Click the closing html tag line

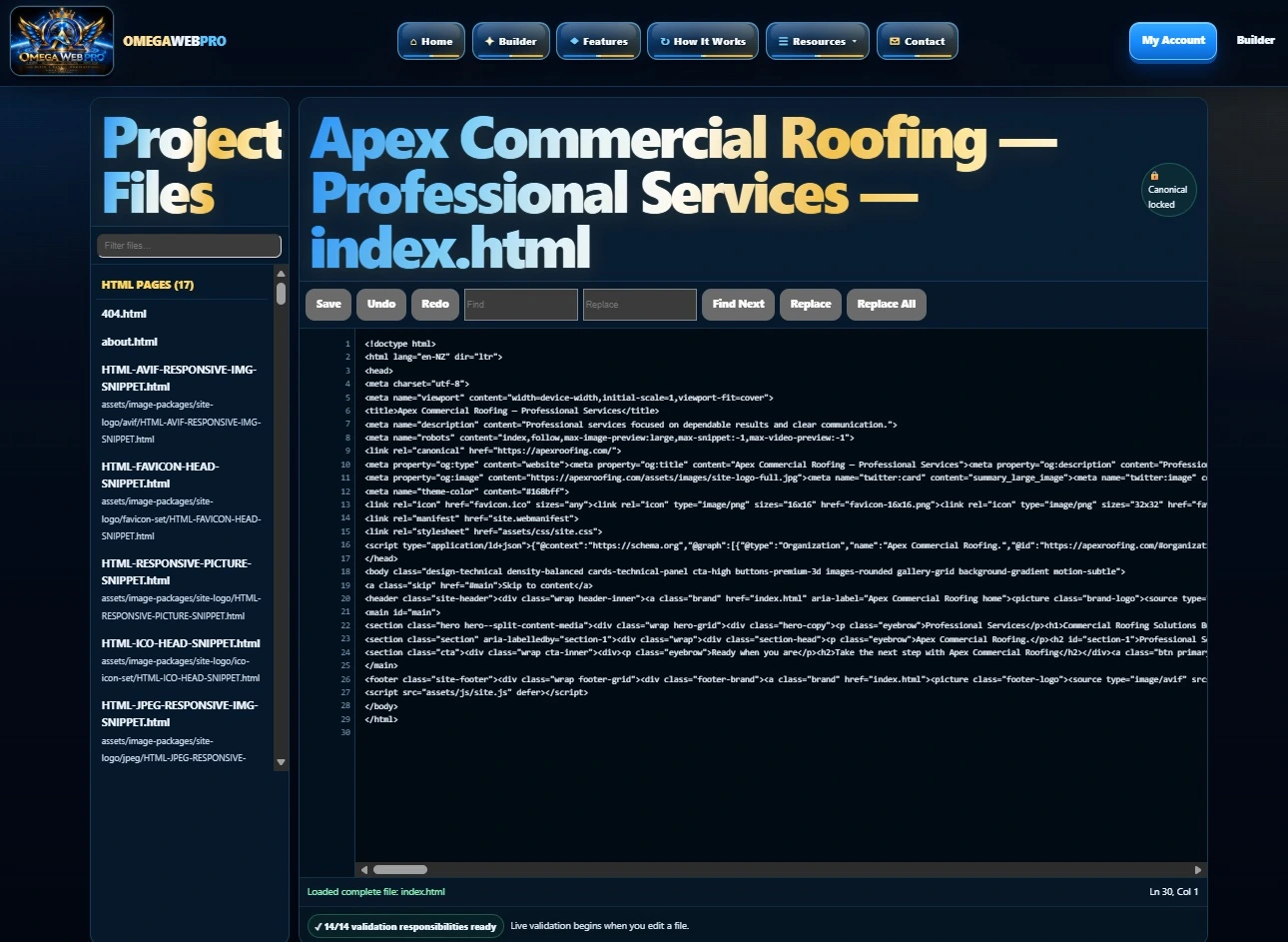(x=381, y=719)
